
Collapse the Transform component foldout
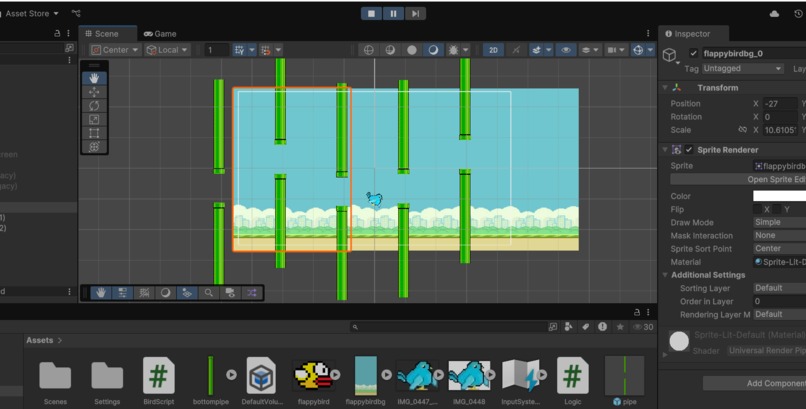(665, 88)
